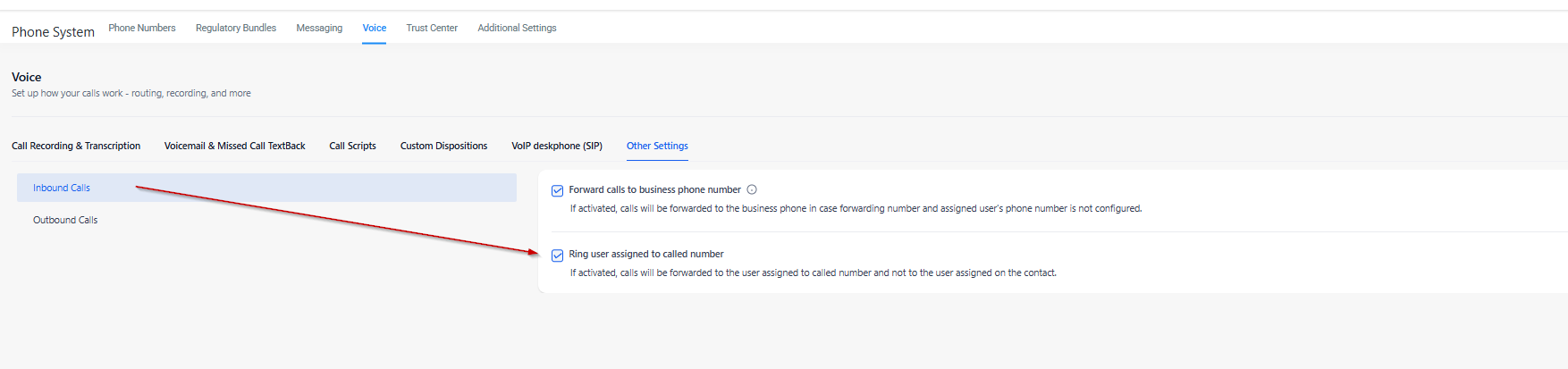1568x369 pixels.
Task: Switch to Call Recording & Transcription tab
Action: click(x=76, y=146)
